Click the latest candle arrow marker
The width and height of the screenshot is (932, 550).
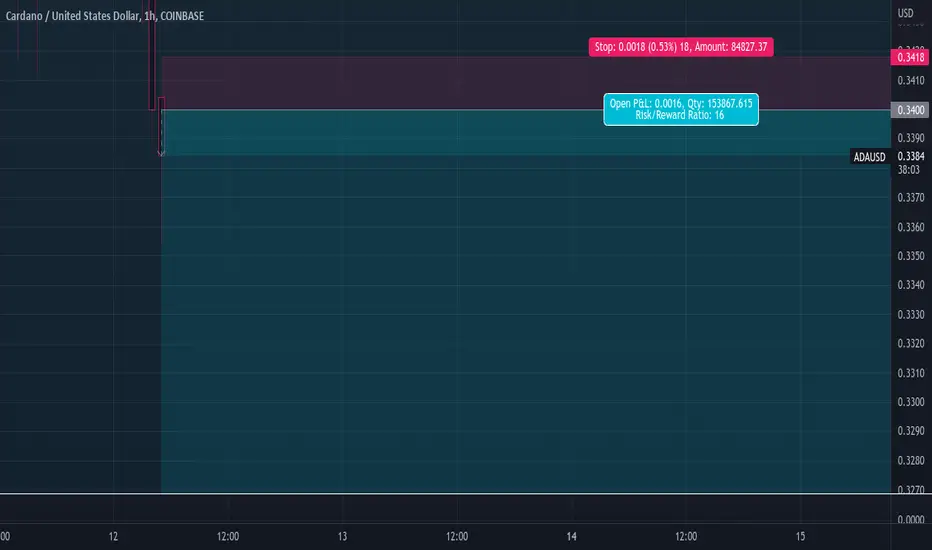pyautogui.click(x=161, y=153)
